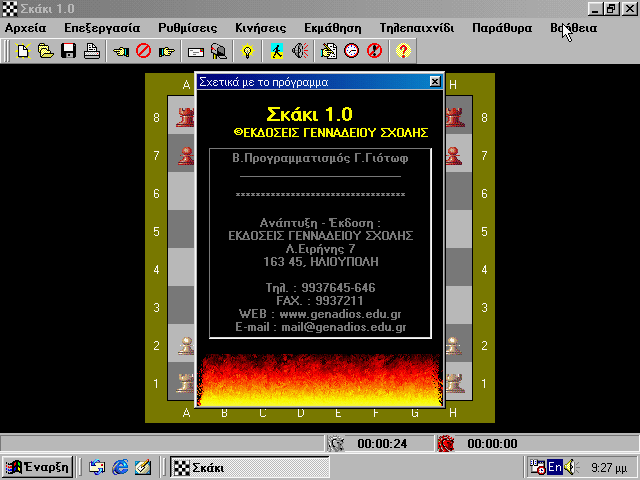Click the new game document icon
Screen dimensions: 640x480
[x=23, y=51]
